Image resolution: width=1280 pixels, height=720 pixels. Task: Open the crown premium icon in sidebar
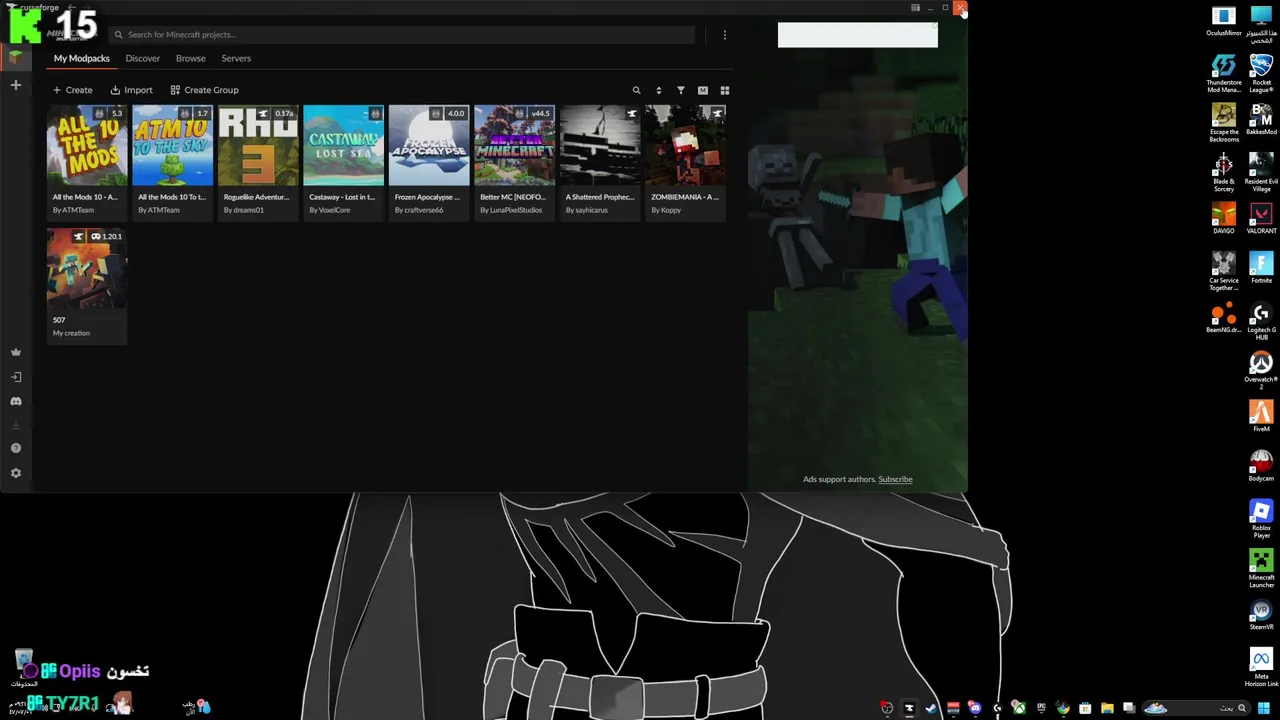(x=15, y=352)
